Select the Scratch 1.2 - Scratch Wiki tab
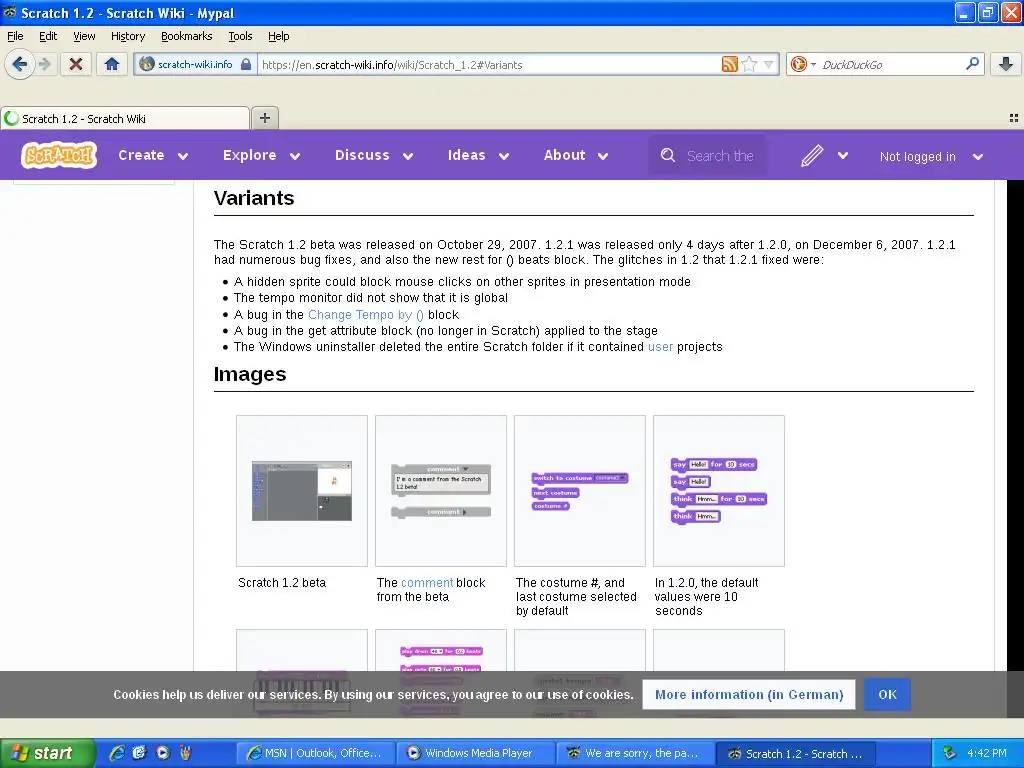Image resolution: width=1024 pixels, height=768 pixels. click(125, 118)
